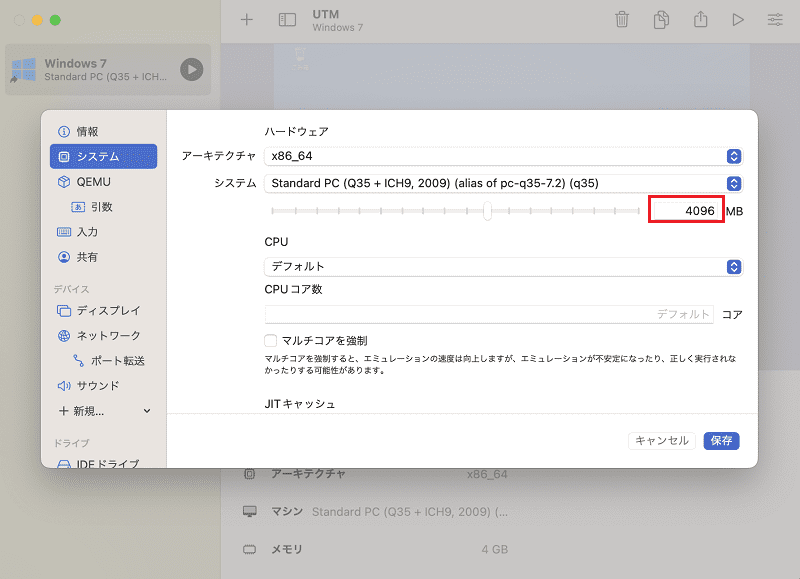Click the yellow minimize window button

coord(37,20)
